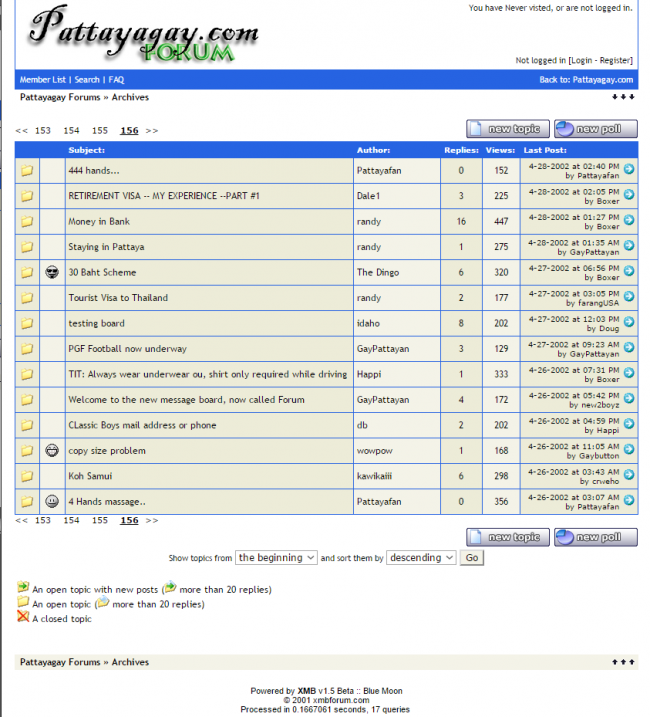
Task: Open Archives in bottom breadcrumb
Action: point(130,662)
